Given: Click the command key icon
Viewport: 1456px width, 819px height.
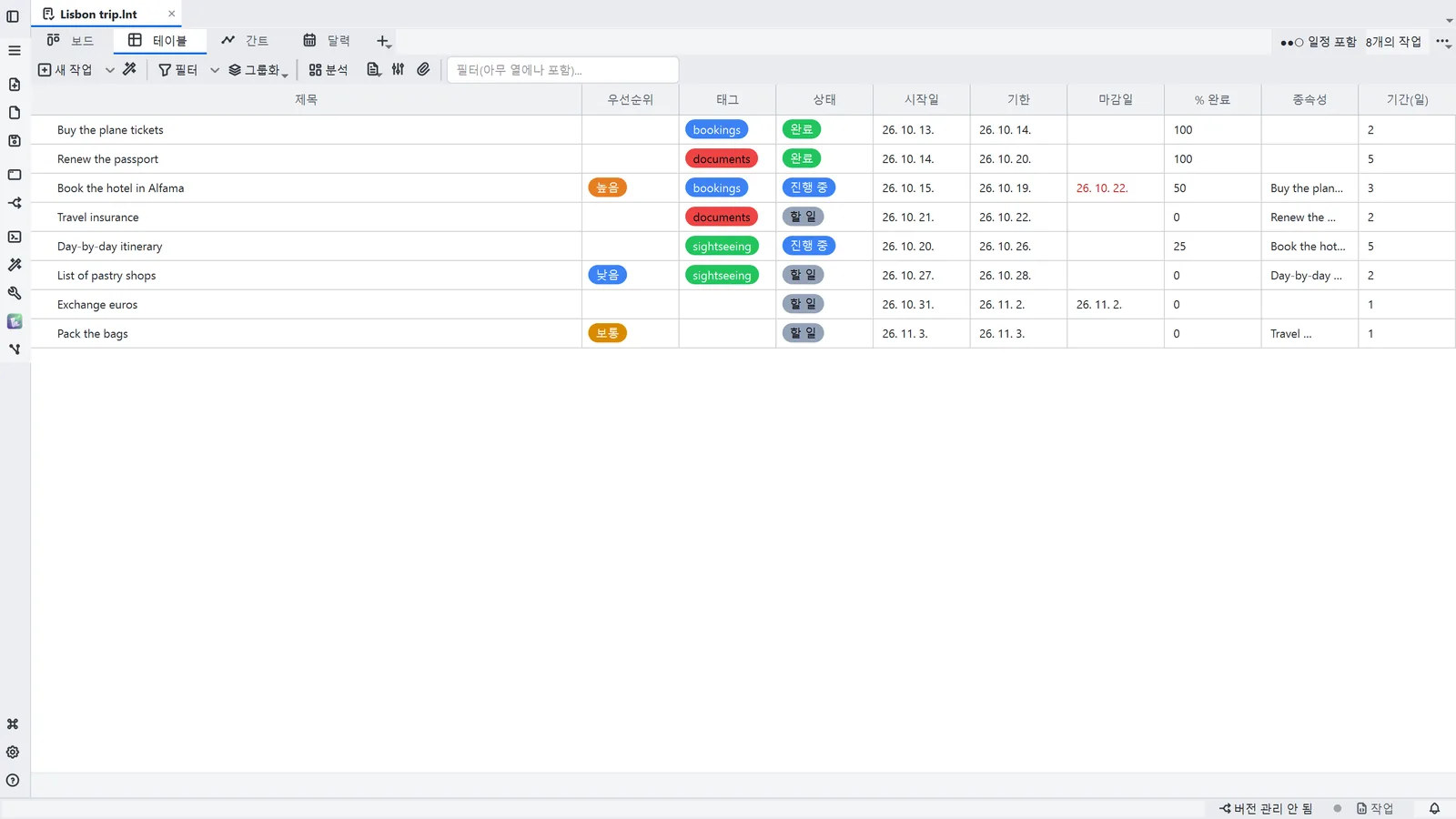Looking at the screenshot, I should click(x=13, y=724).
